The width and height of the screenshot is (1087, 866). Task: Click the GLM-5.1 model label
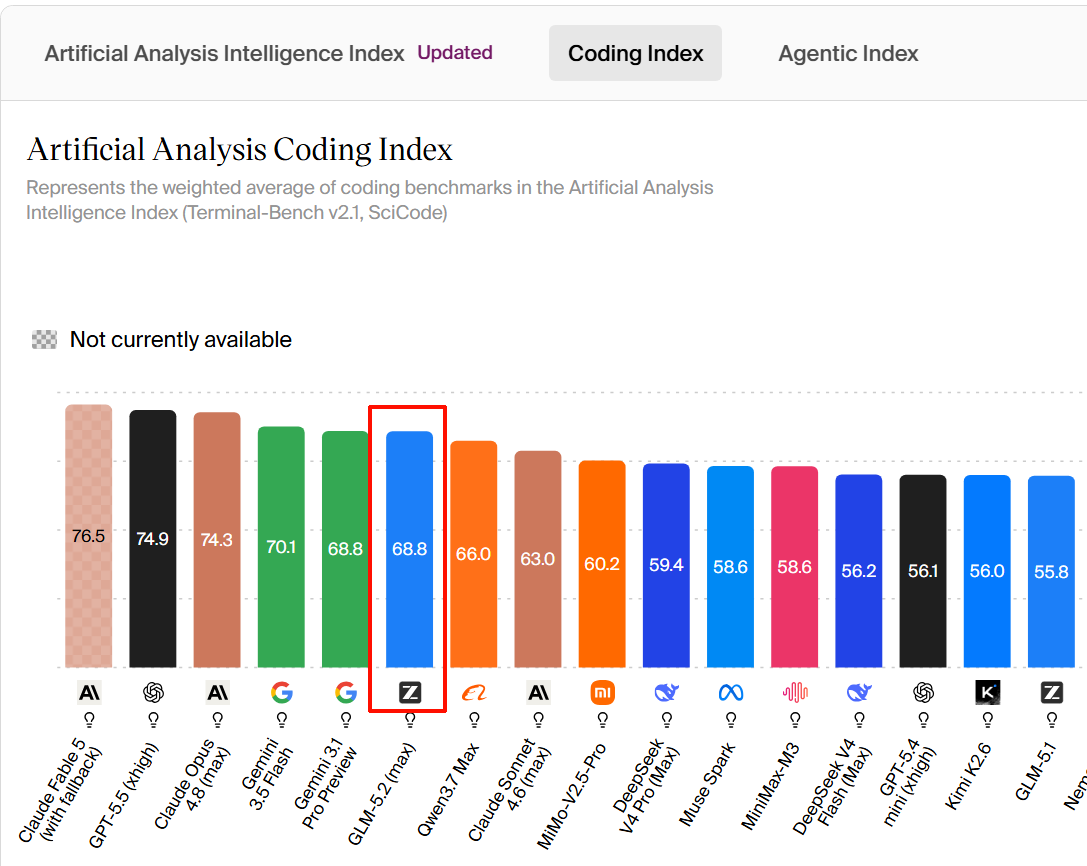1036,771
